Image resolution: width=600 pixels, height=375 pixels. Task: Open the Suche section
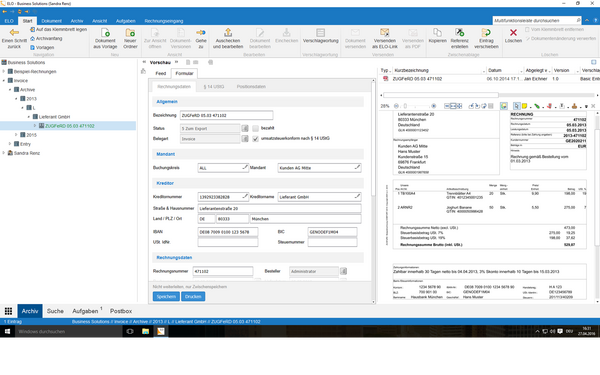[55, 311]
